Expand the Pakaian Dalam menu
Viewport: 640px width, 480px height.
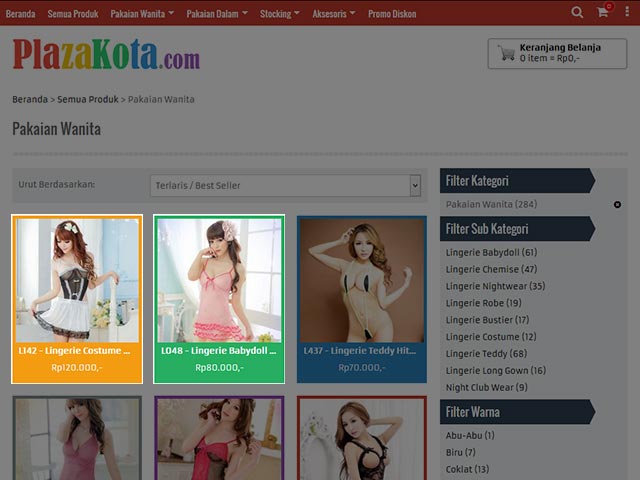218,13
